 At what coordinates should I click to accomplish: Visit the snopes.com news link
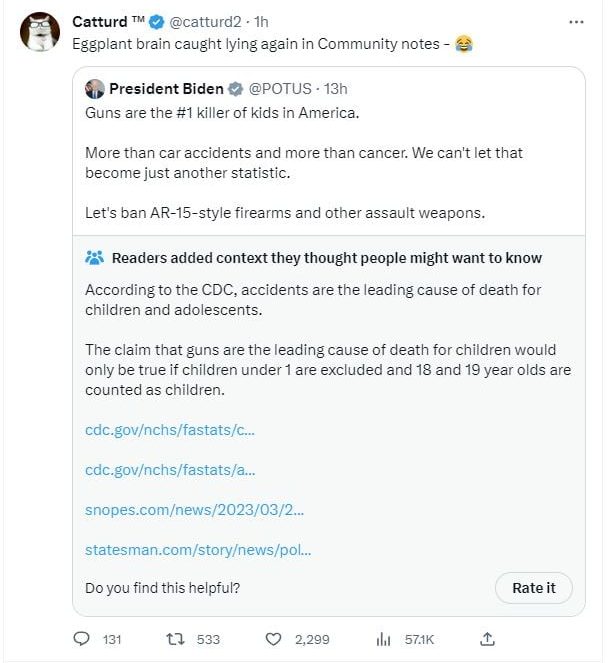click(194, 509)
